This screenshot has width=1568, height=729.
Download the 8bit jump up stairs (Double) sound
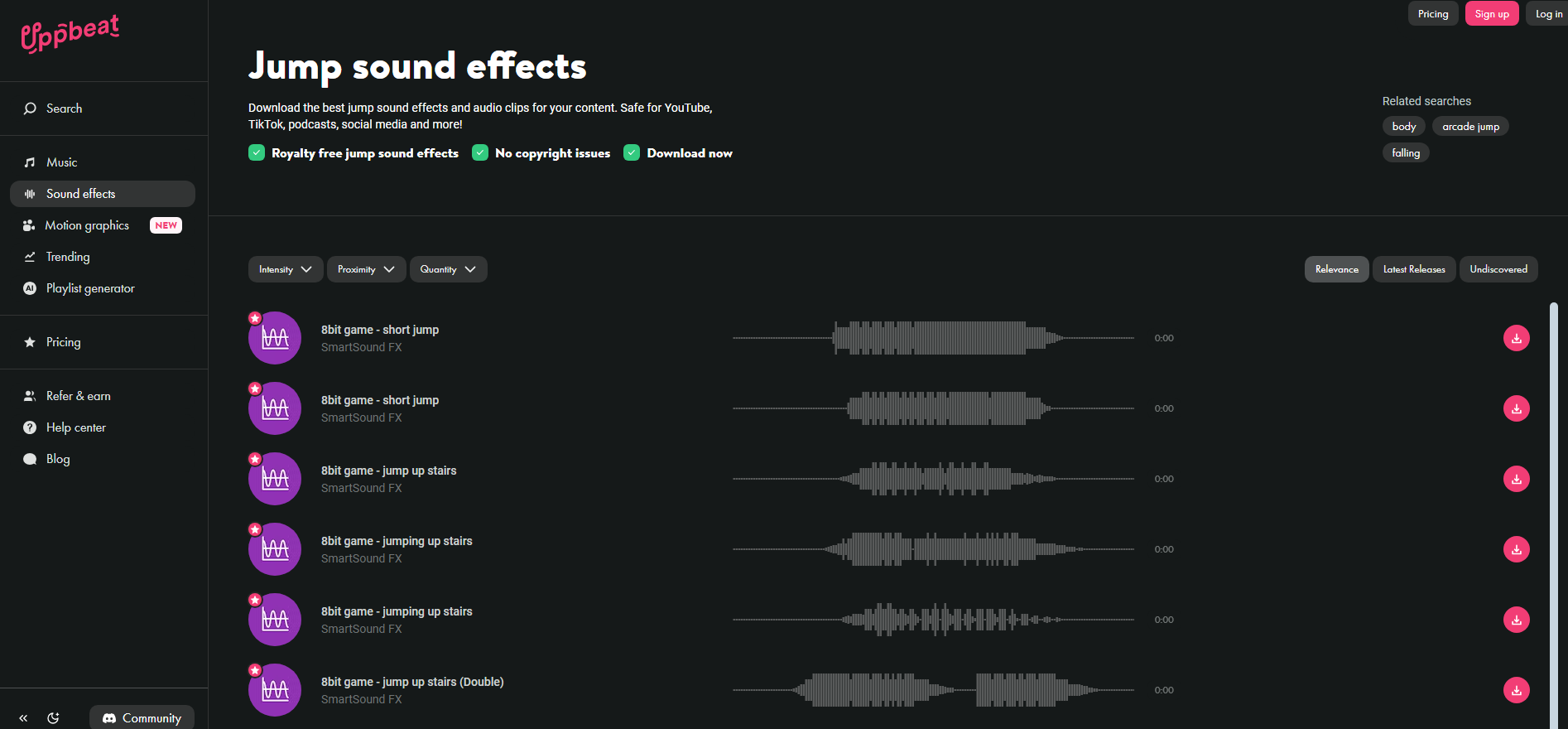point(1516,690)
